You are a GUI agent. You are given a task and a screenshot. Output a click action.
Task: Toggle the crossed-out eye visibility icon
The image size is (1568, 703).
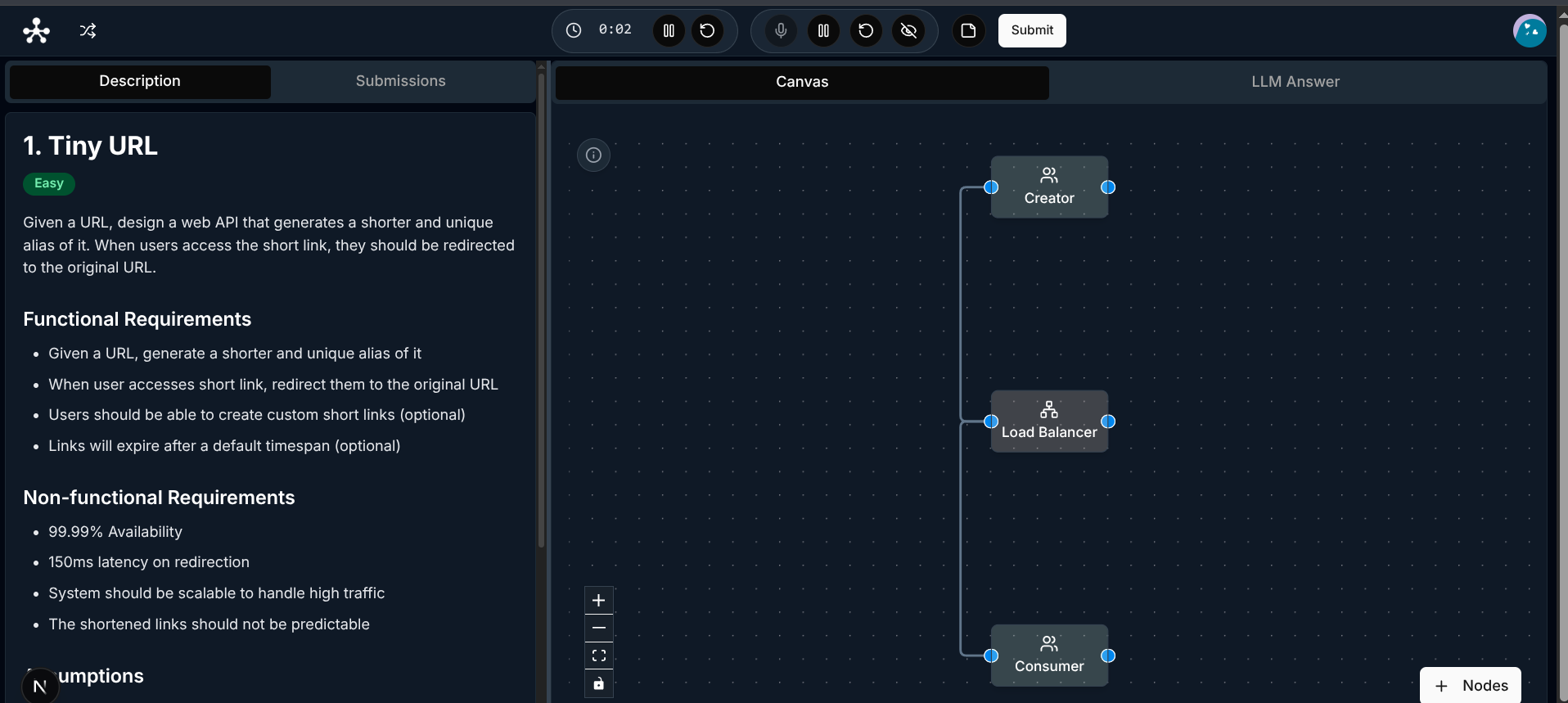click(908, 30)
